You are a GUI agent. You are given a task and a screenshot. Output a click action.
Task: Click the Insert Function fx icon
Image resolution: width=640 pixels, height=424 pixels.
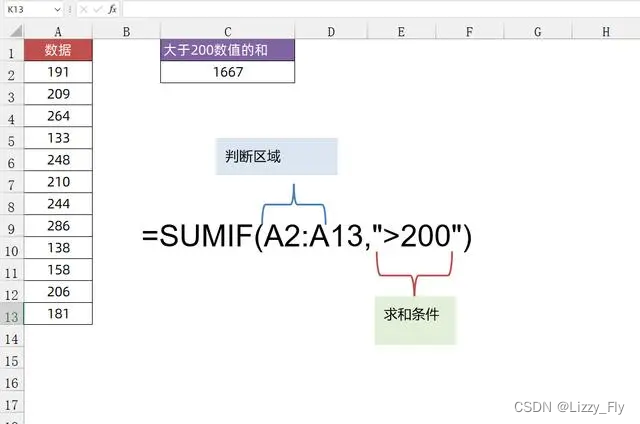tap(112, 9)
